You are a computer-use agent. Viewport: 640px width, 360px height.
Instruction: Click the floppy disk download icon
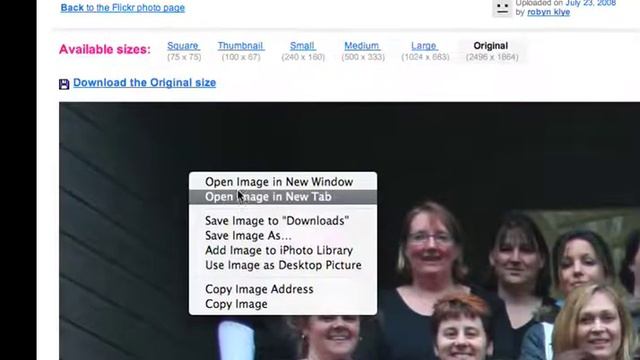click(x=64, y=84)
